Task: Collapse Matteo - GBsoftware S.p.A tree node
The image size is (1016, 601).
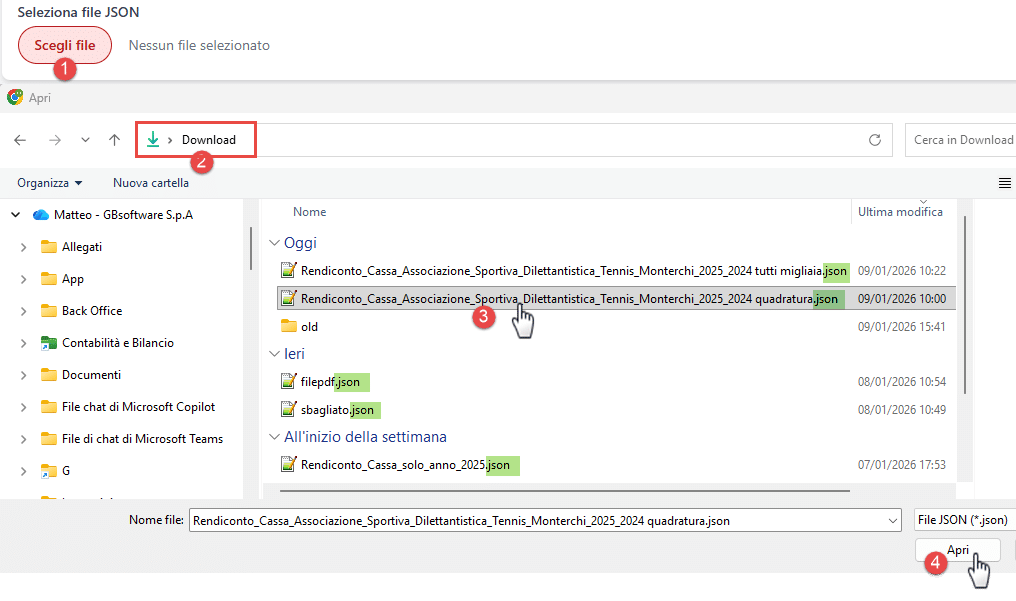Action: (x=16, y=214)
